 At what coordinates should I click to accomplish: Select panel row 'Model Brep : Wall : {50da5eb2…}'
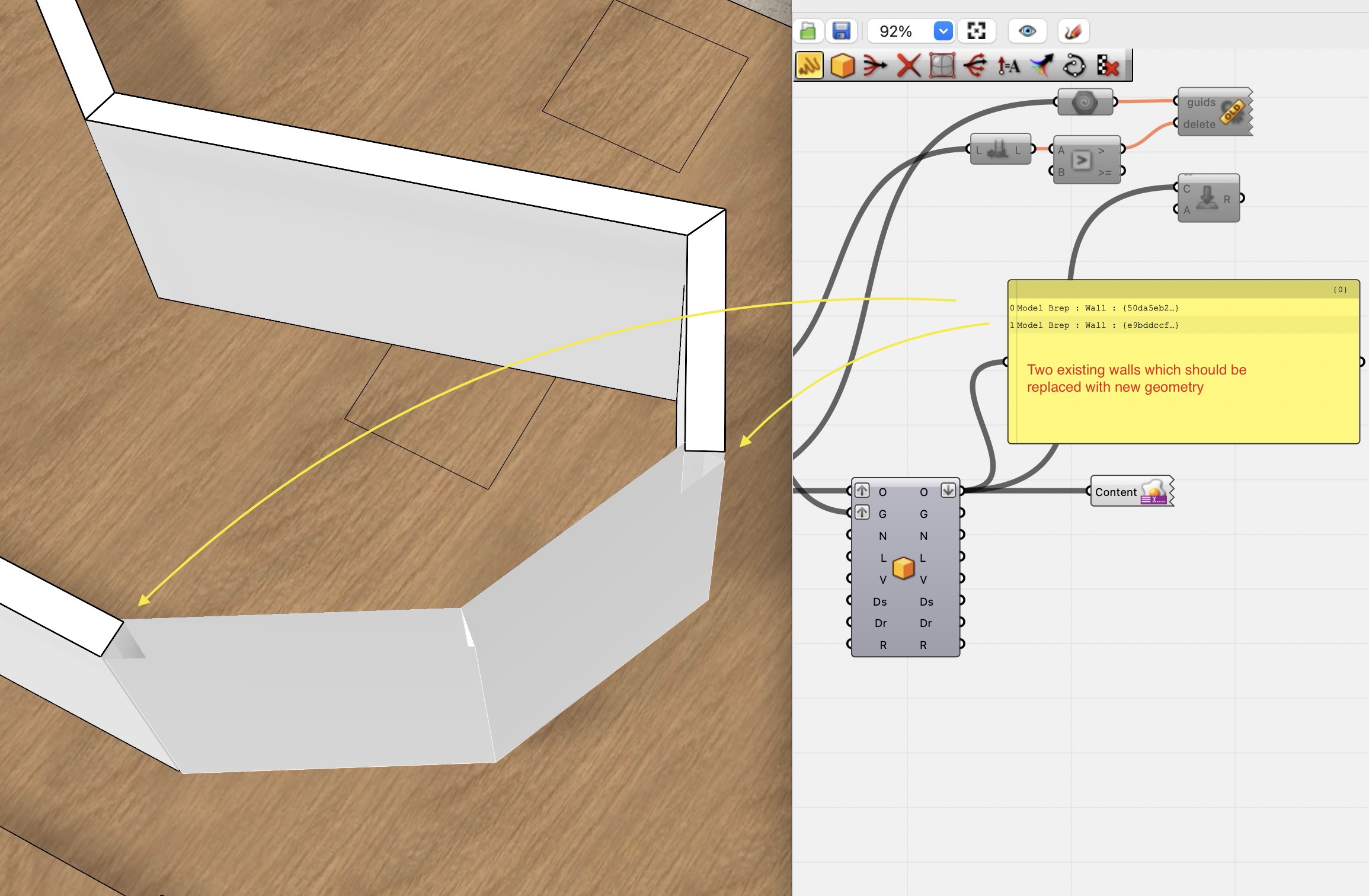(1184, 308)
